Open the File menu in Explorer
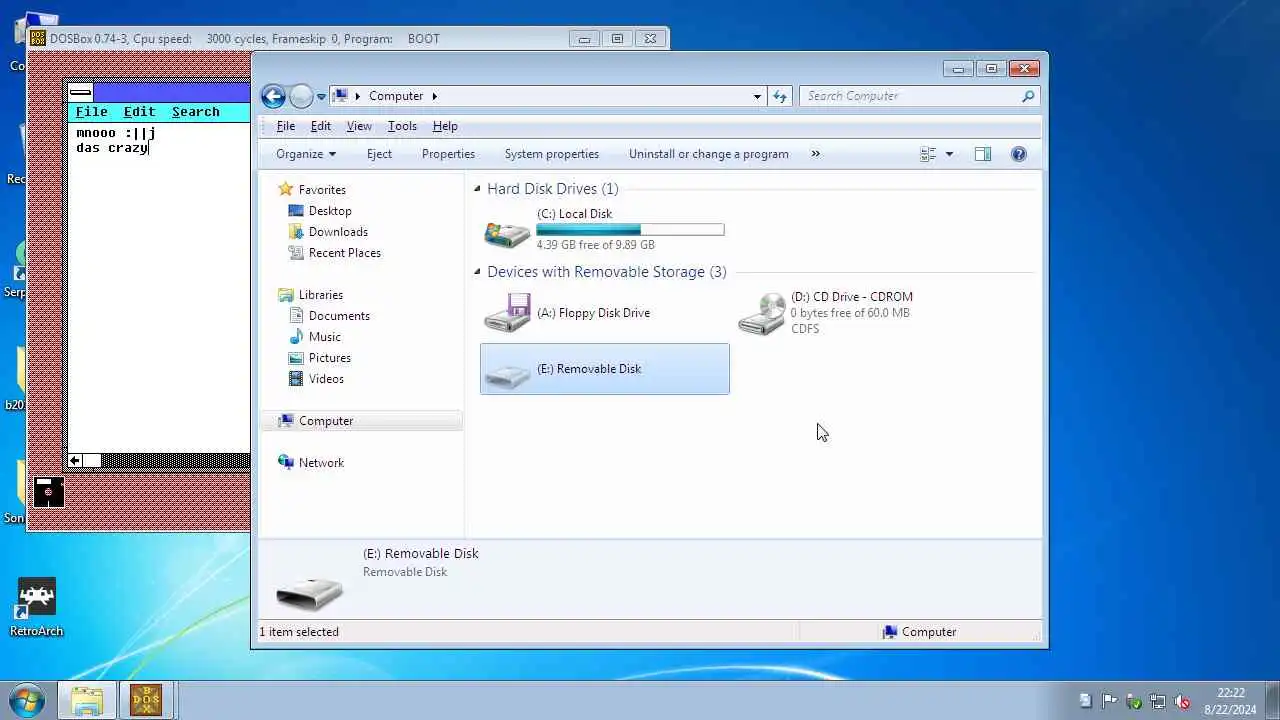 (286, 126)
